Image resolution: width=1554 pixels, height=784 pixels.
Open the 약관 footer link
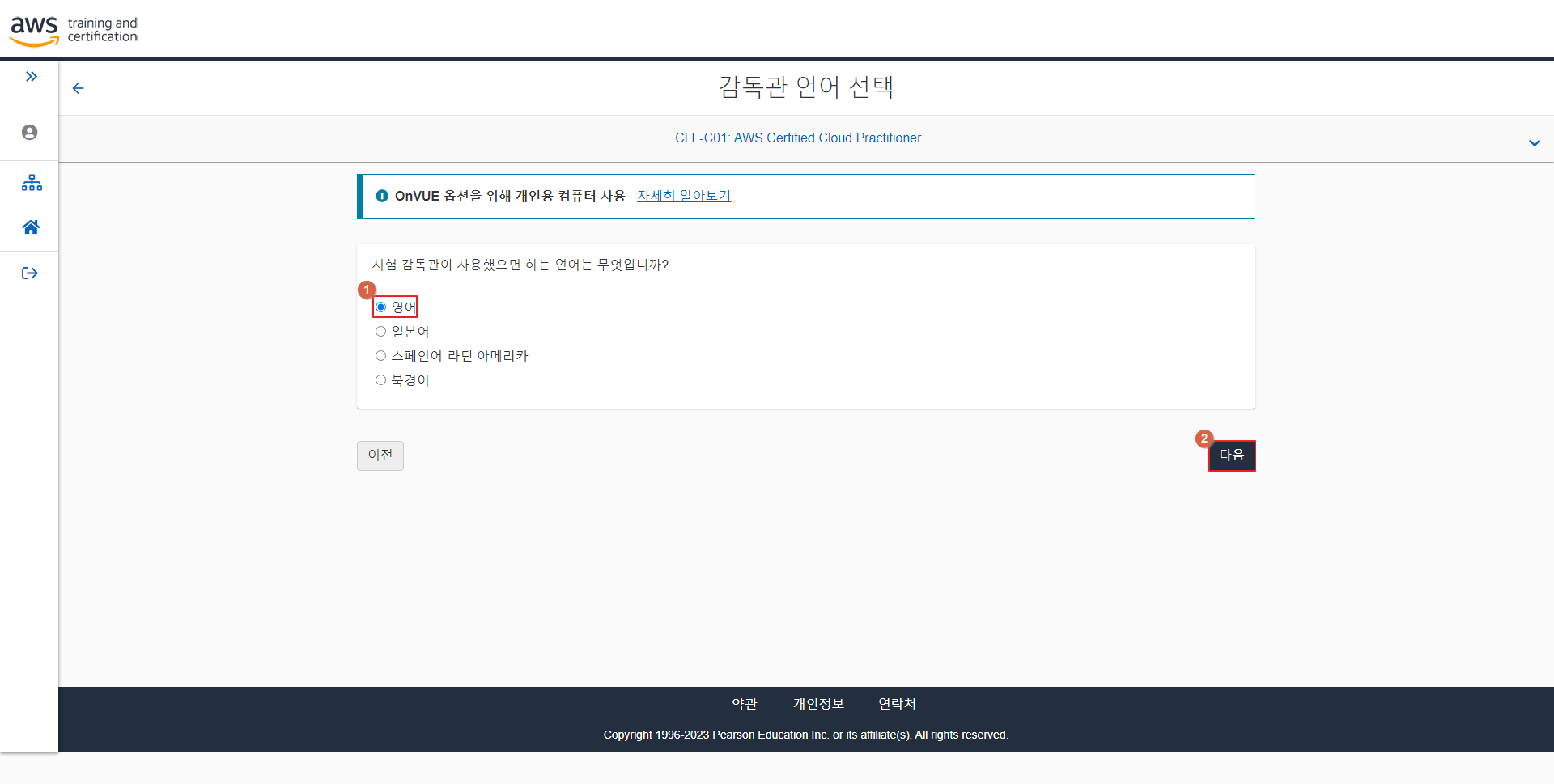(x=745, y=704)
